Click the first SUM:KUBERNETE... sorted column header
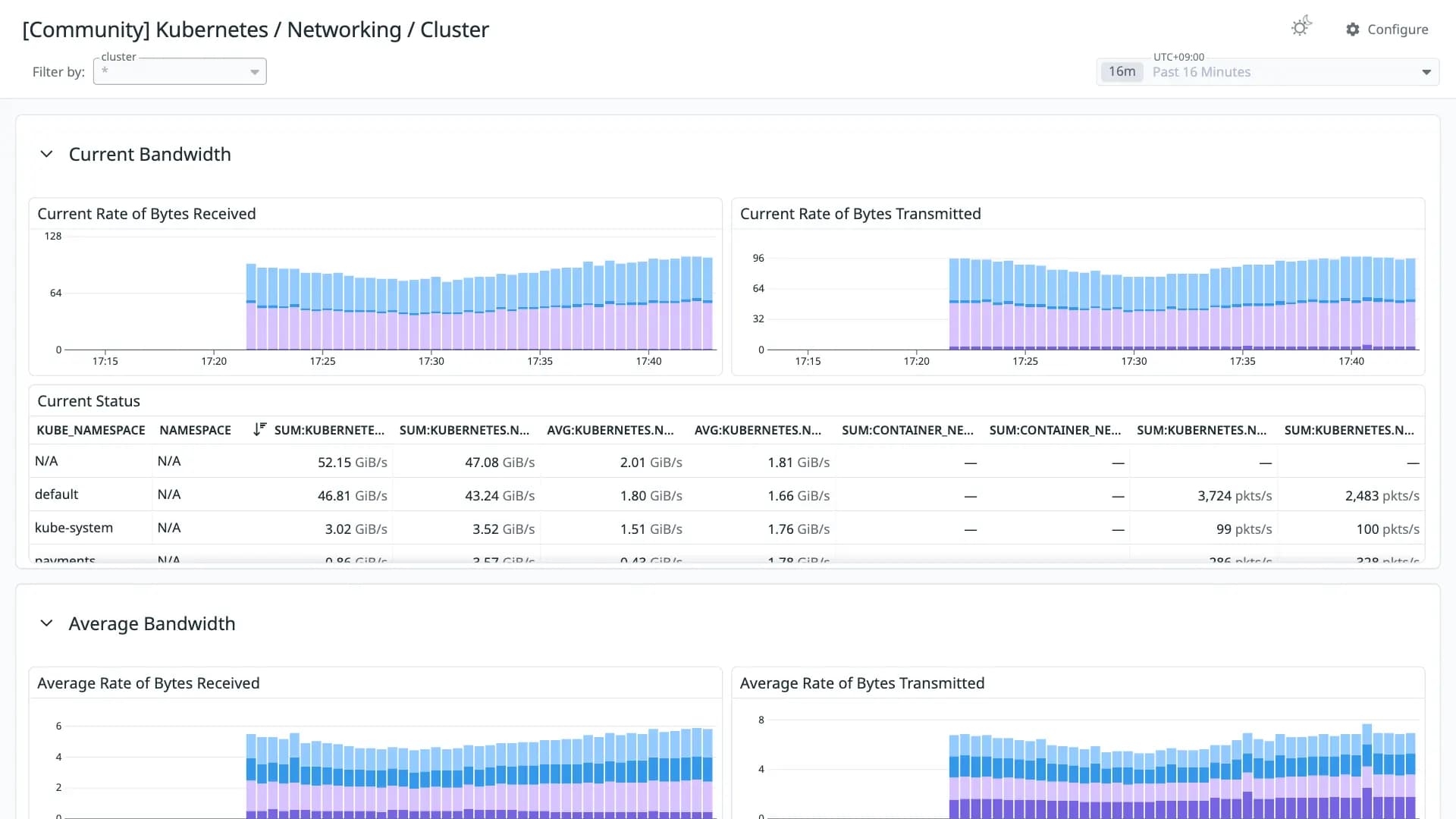The width and height of the screenshot is (1456, 819). [329, 430]
